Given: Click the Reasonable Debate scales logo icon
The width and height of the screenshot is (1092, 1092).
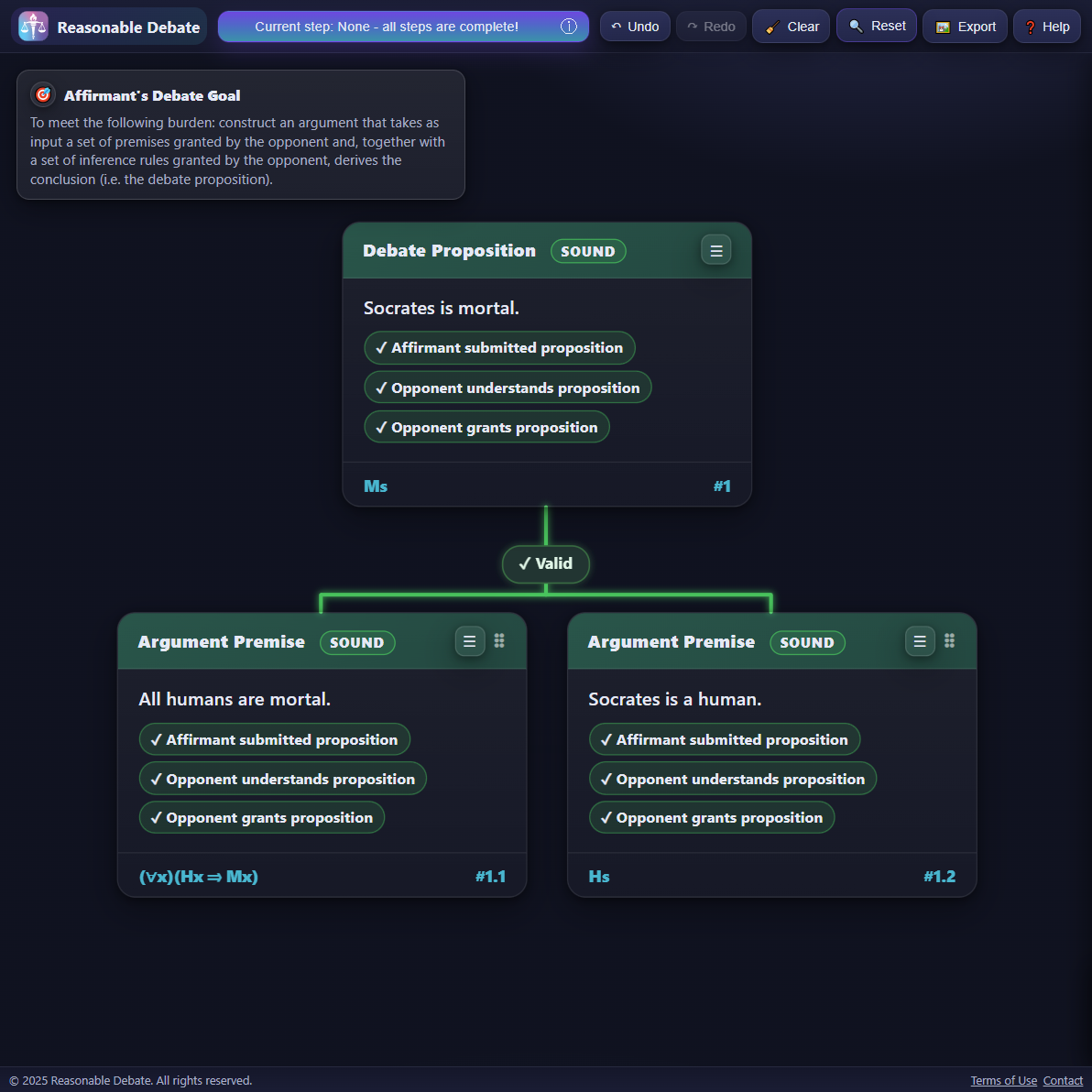Looking at the screenshot, I should click(x=33, y=27).
